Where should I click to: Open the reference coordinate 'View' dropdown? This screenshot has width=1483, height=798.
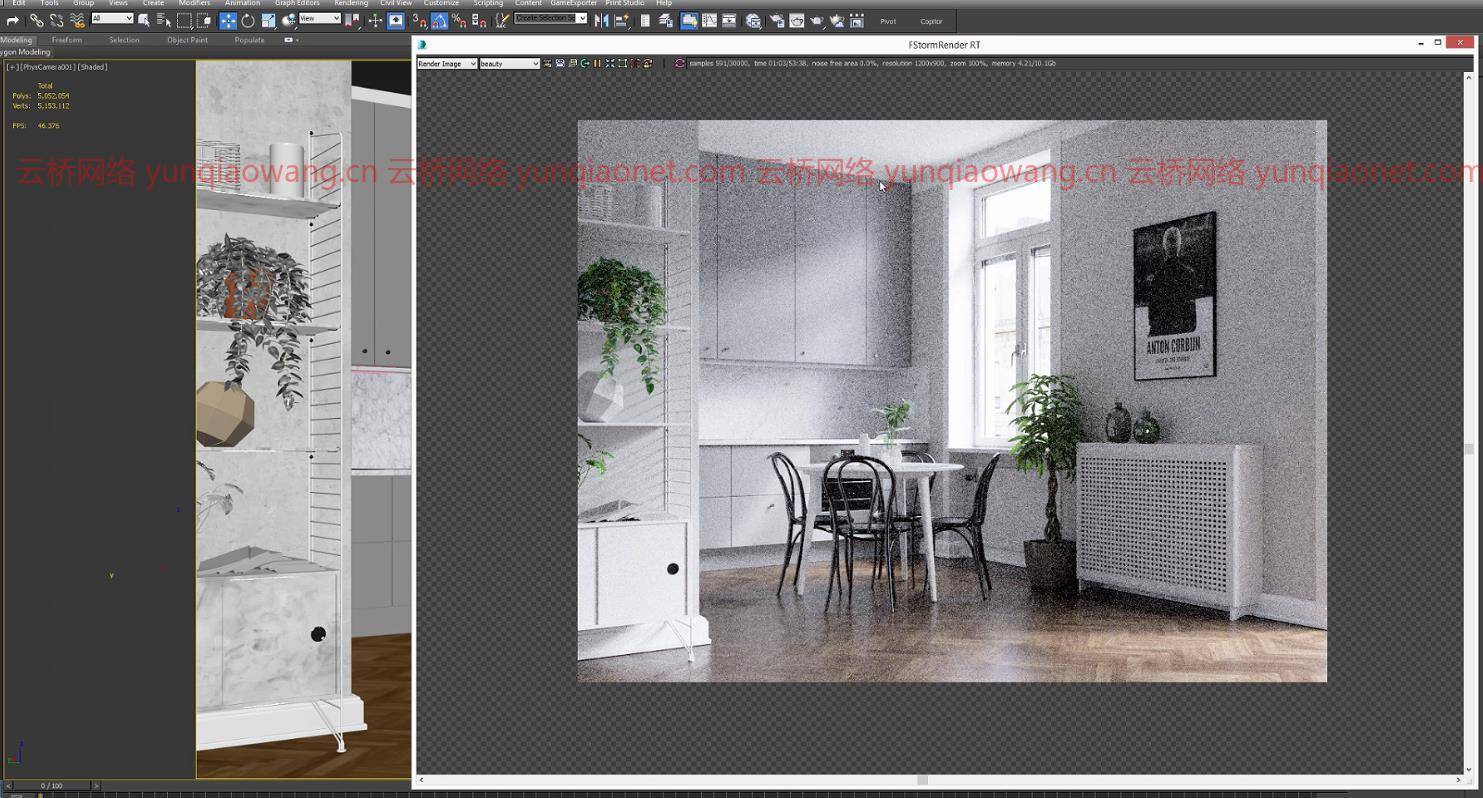(x=320, y=18)
